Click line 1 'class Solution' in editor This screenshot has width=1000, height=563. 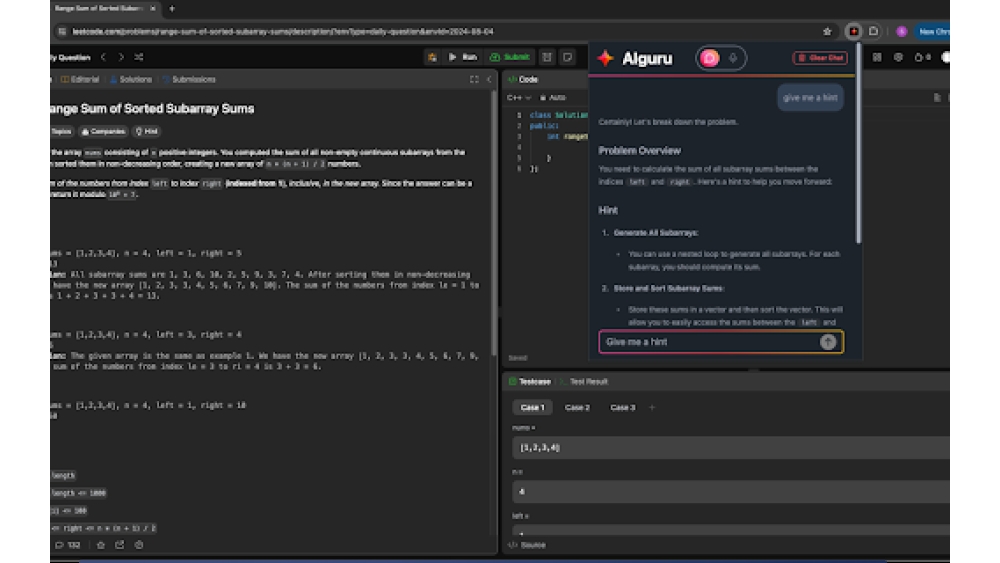pos(559,115)
